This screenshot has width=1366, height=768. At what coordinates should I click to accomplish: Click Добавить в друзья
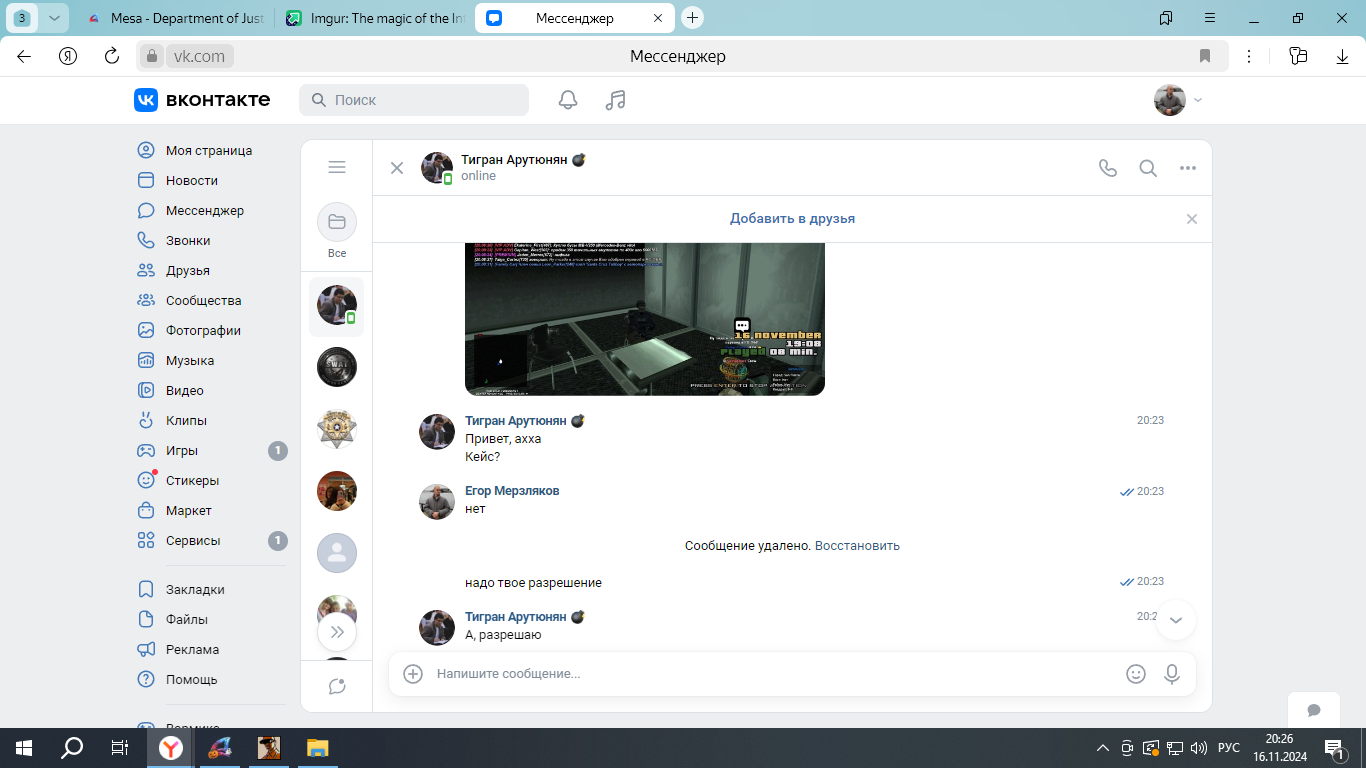[x=792, y=219]
